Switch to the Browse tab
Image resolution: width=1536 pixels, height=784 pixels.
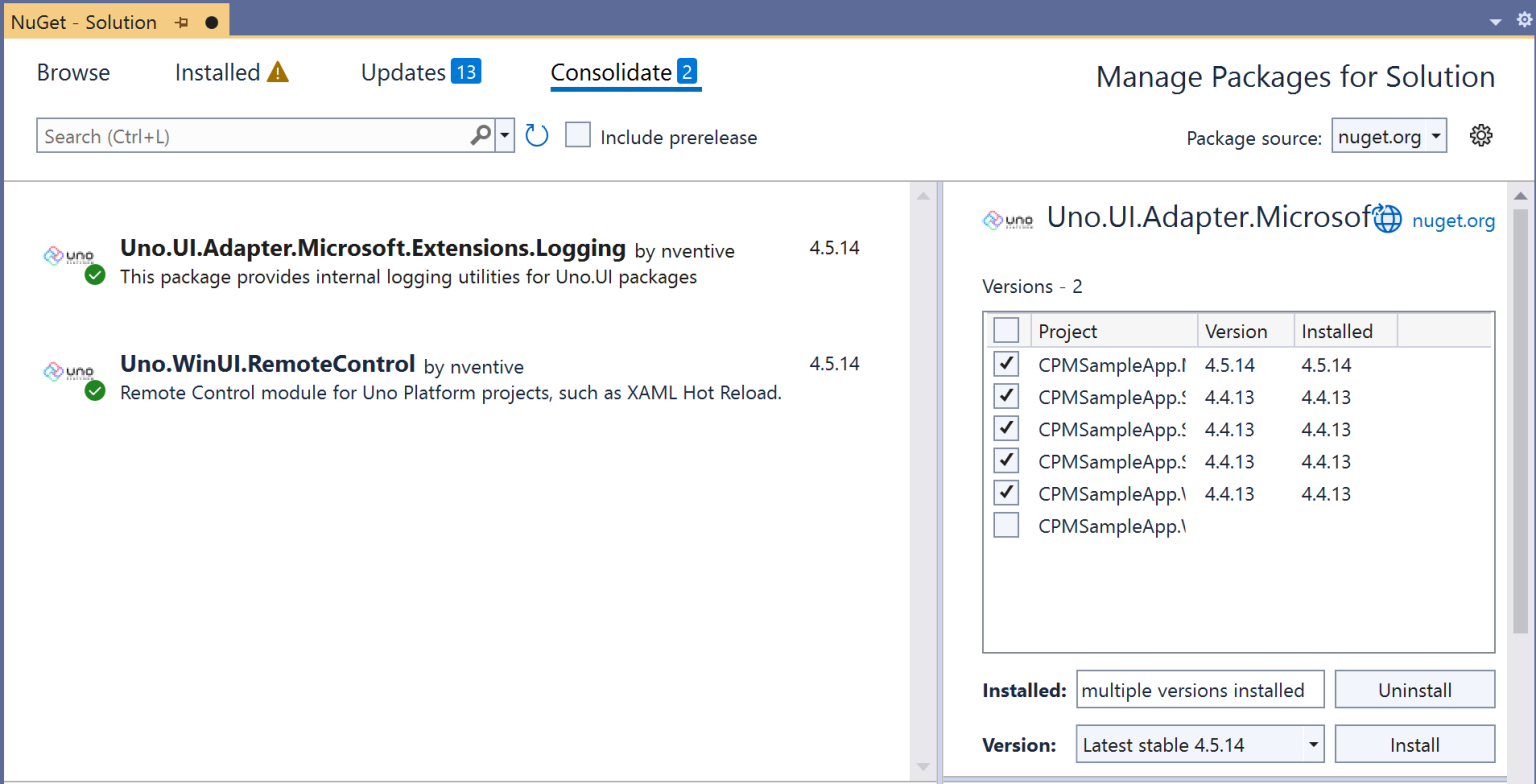(x=73, y=71)
